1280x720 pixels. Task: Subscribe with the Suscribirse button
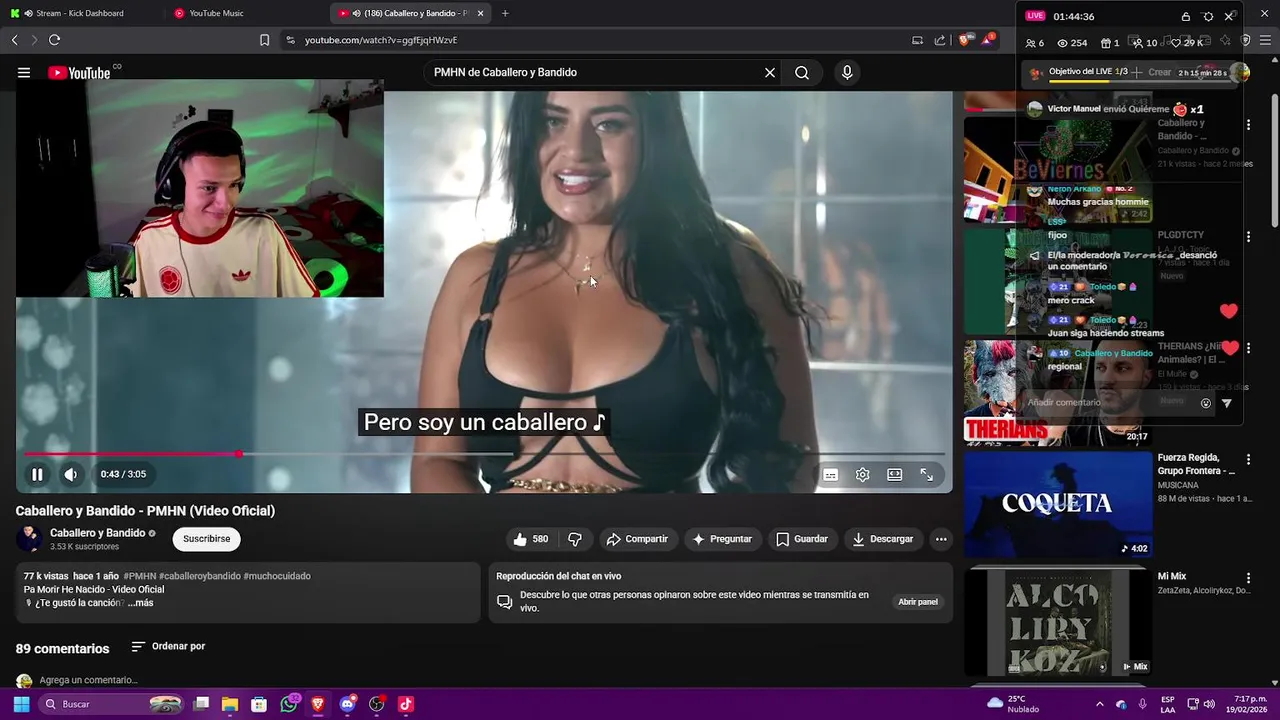coord(207,539)
